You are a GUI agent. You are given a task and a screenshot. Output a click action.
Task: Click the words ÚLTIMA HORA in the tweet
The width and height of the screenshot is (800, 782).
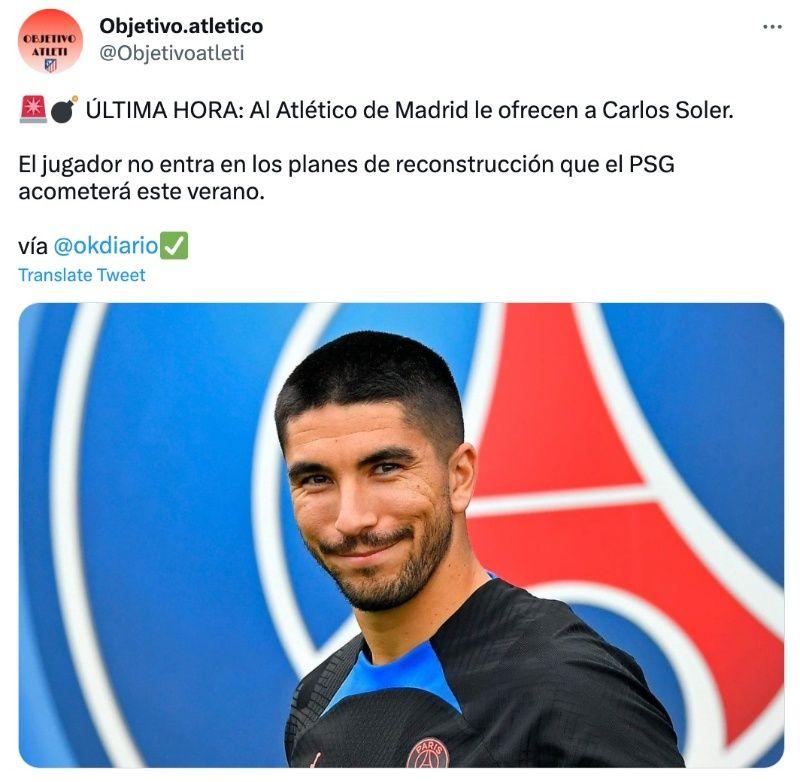pos(165,110)
